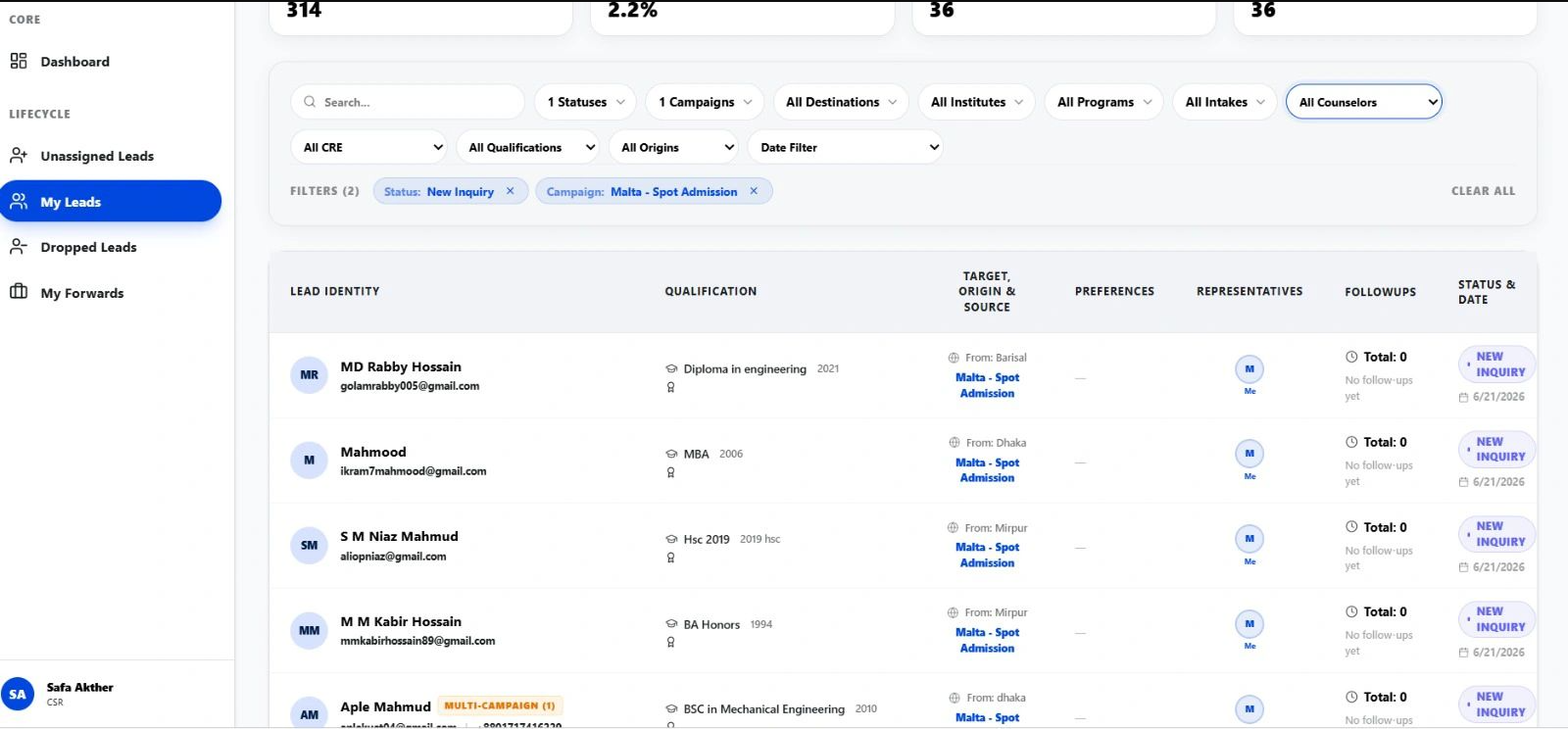Click graduation cap icon beside Diploma in engineering
Viewport: 1568px width, 729px height.
click(671, 369)
